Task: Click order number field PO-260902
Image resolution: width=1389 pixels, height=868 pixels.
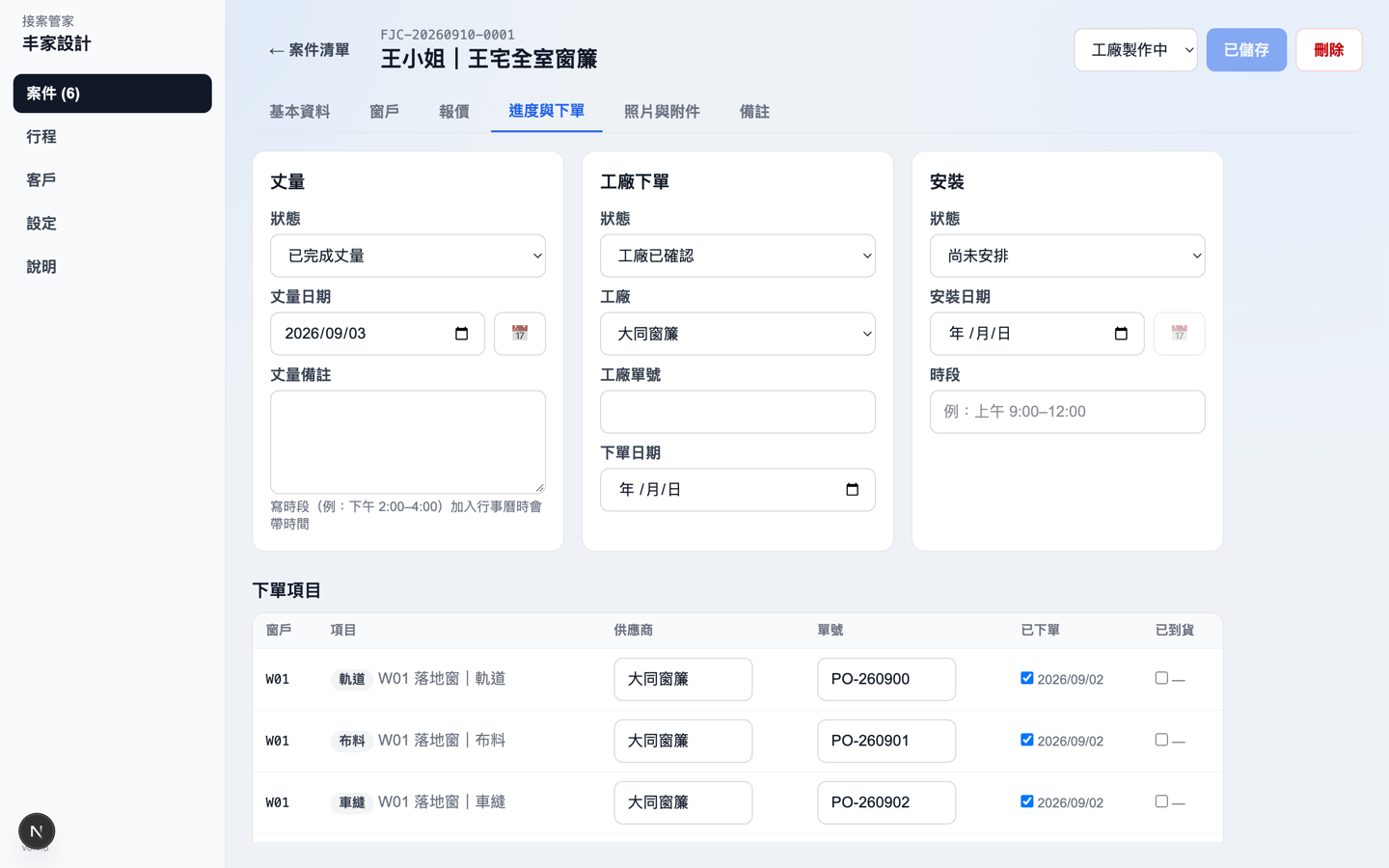Action: 886,802
